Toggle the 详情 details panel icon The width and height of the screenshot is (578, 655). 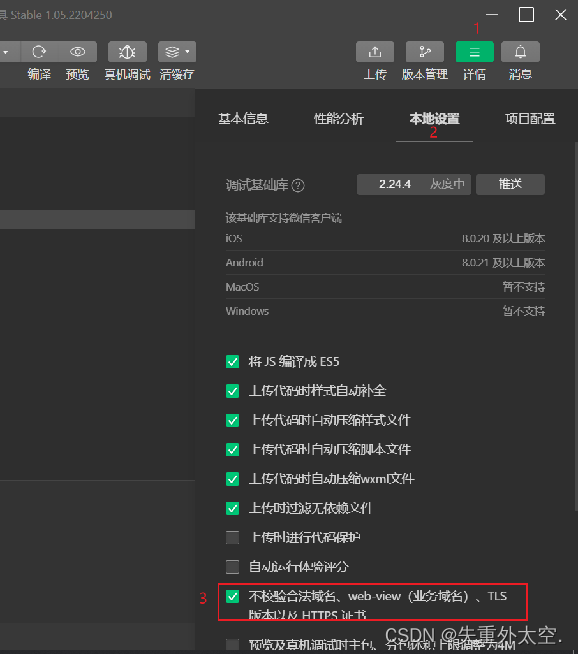click(475, 52)
